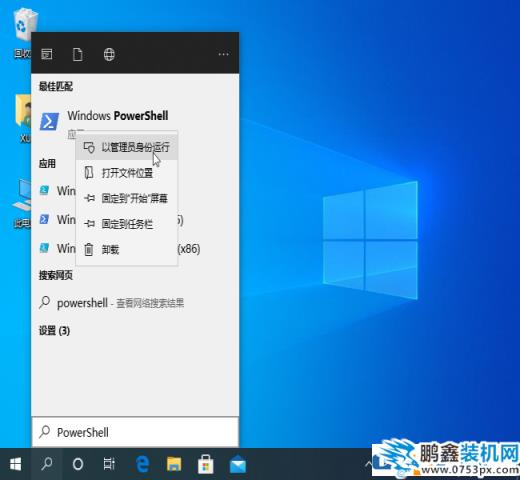Image resolution: width=520 pixels, height=480 pixels.
Task: Launch Microsoft Edge from the taskbar
Action: click(x=142, y=464)
